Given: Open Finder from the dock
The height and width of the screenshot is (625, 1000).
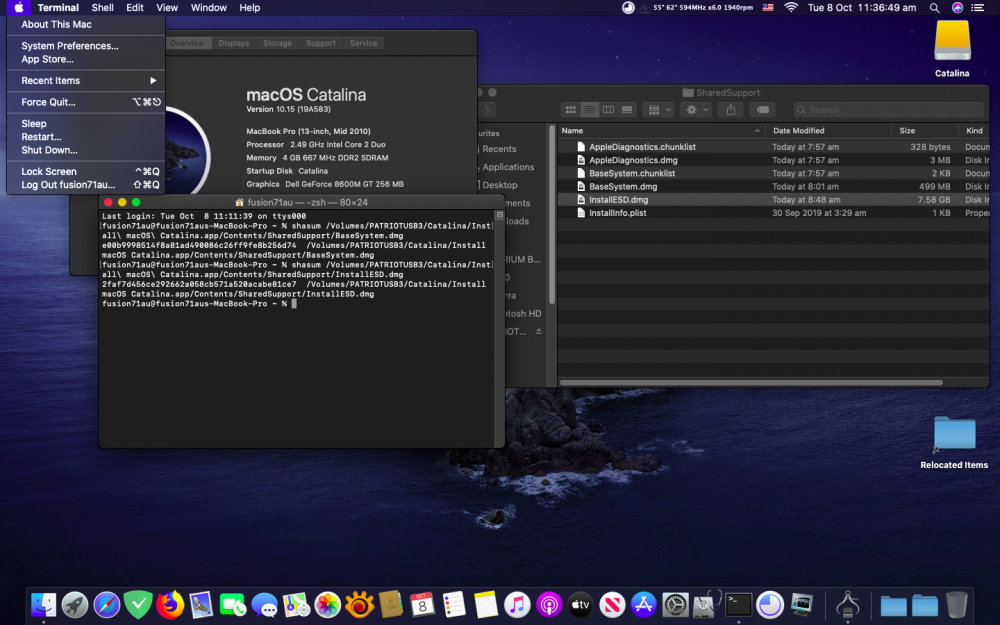Looking at the screenshot, I should coord(43,604).
